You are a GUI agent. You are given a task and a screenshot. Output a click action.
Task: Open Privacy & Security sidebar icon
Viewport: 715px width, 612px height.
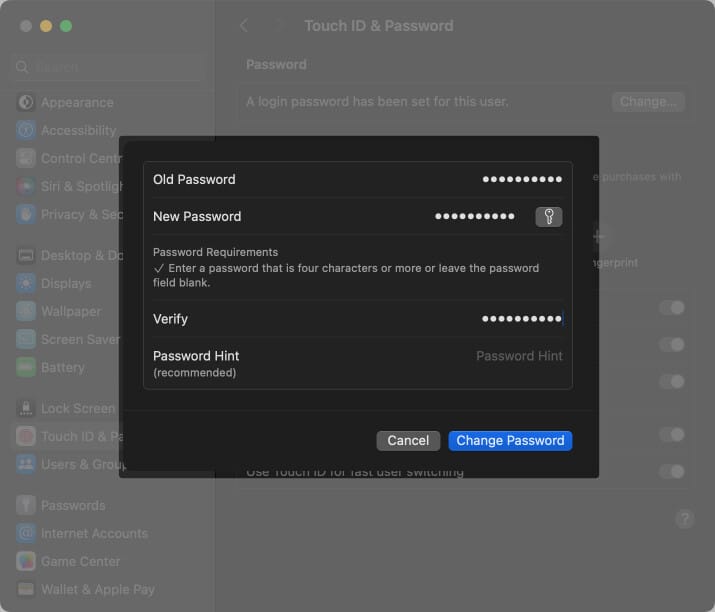(26, 214)
